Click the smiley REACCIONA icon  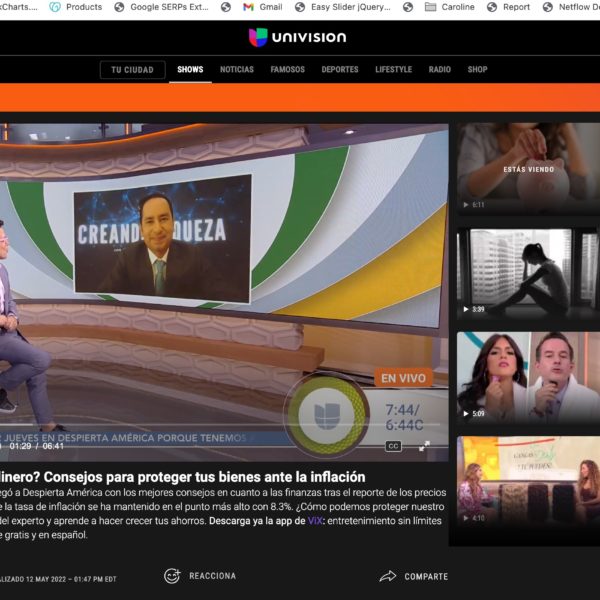[x=172, y=576]
